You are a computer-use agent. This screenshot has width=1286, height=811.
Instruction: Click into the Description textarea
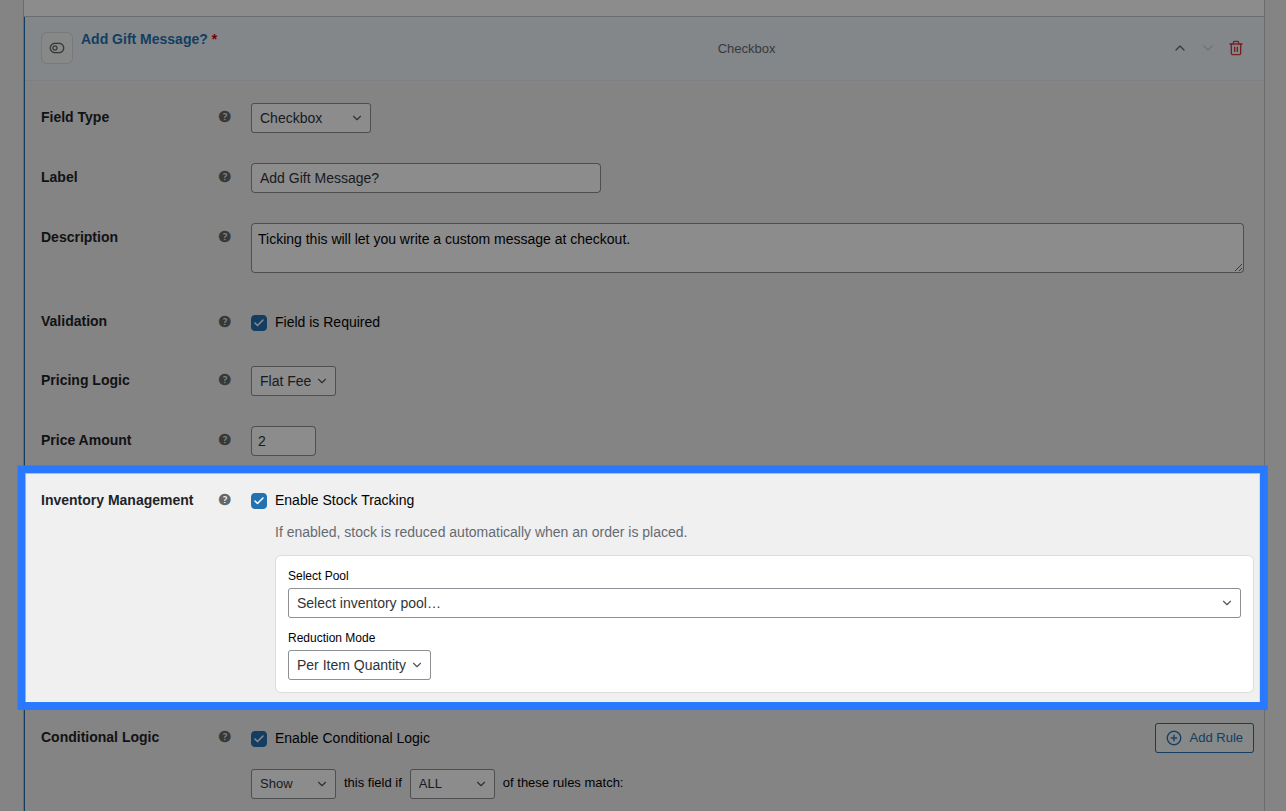[747, 248]
